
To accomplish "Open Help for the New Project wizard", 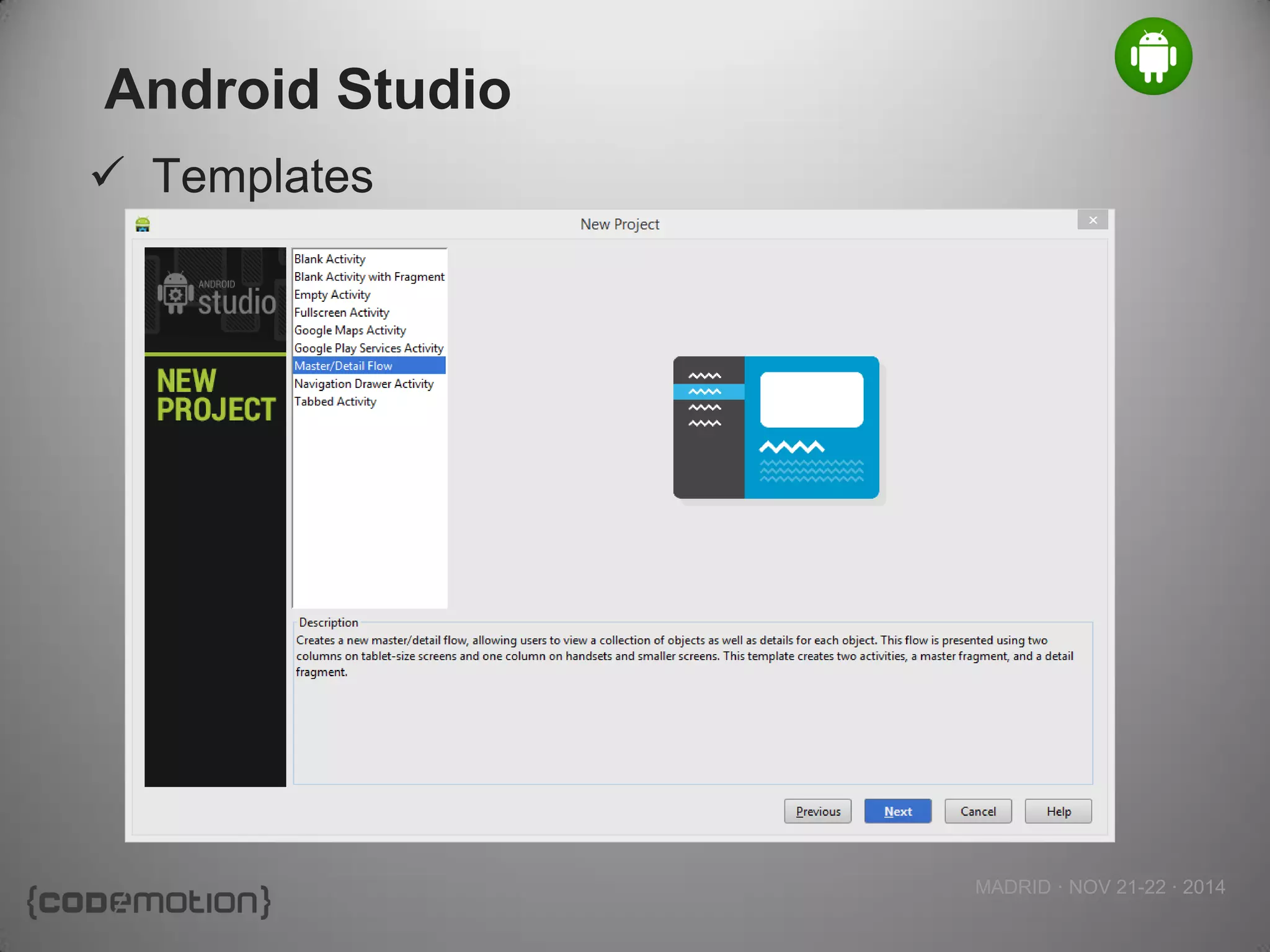I will pyautogui.click(x=1059, y=811).
